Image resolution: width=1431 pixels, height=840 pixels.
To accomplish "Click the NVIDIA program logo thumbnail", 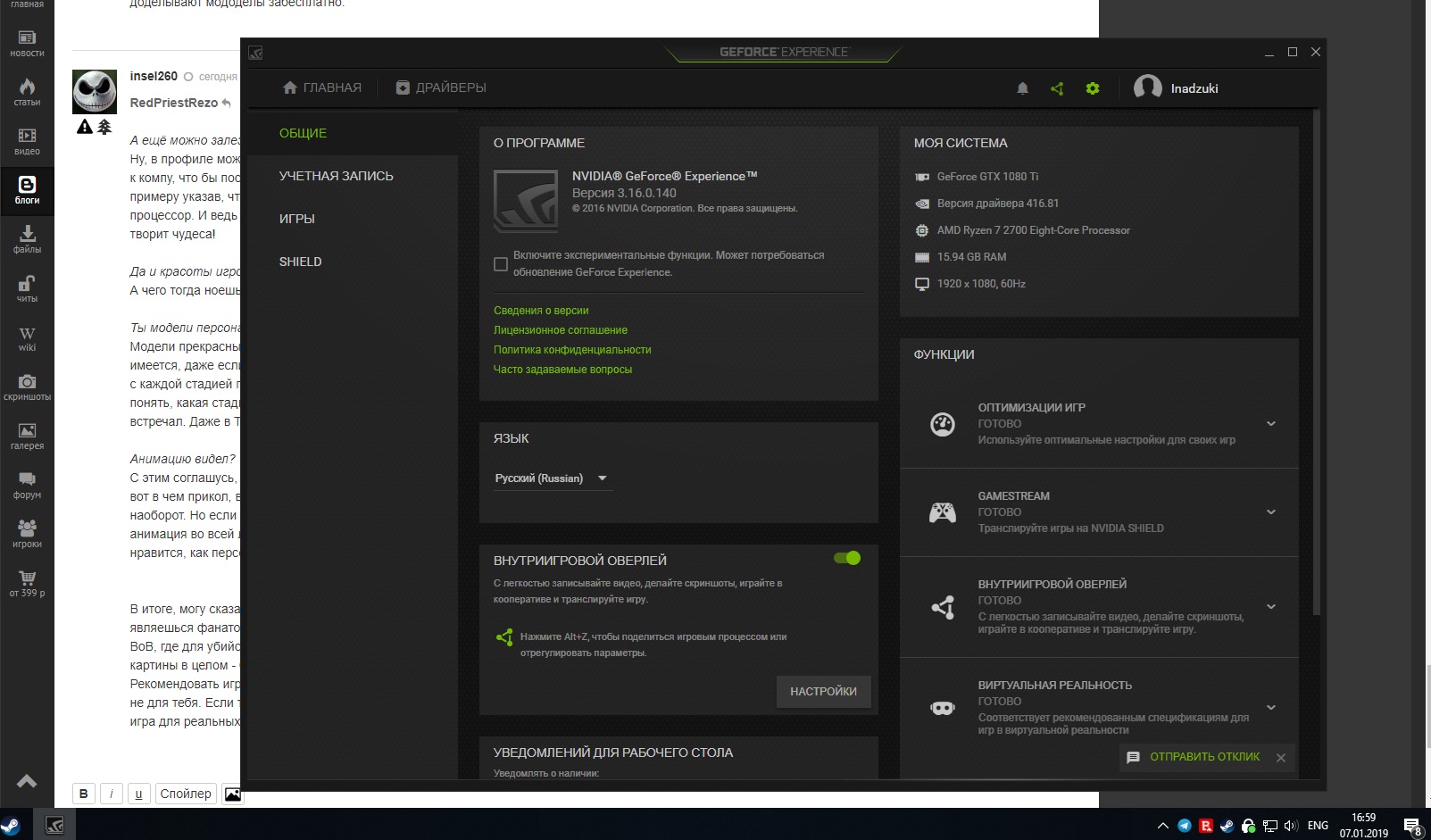I will coord(526,201).
